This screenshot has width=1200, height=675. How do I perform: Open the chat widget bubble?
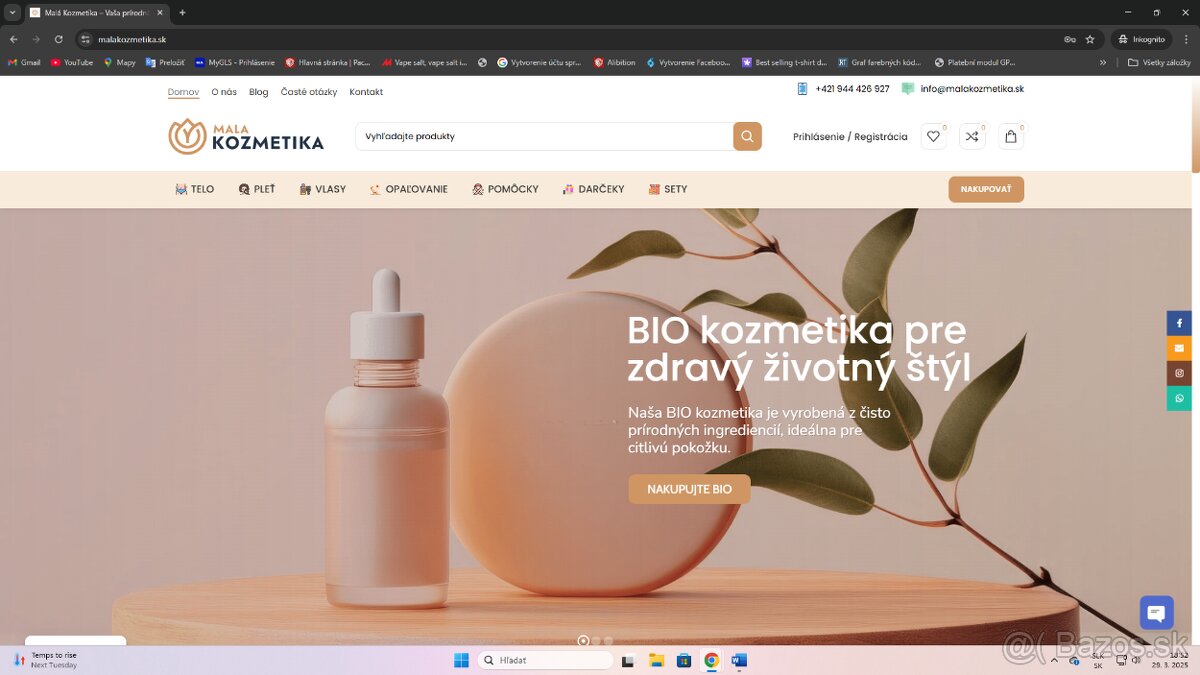point(1156,612)
